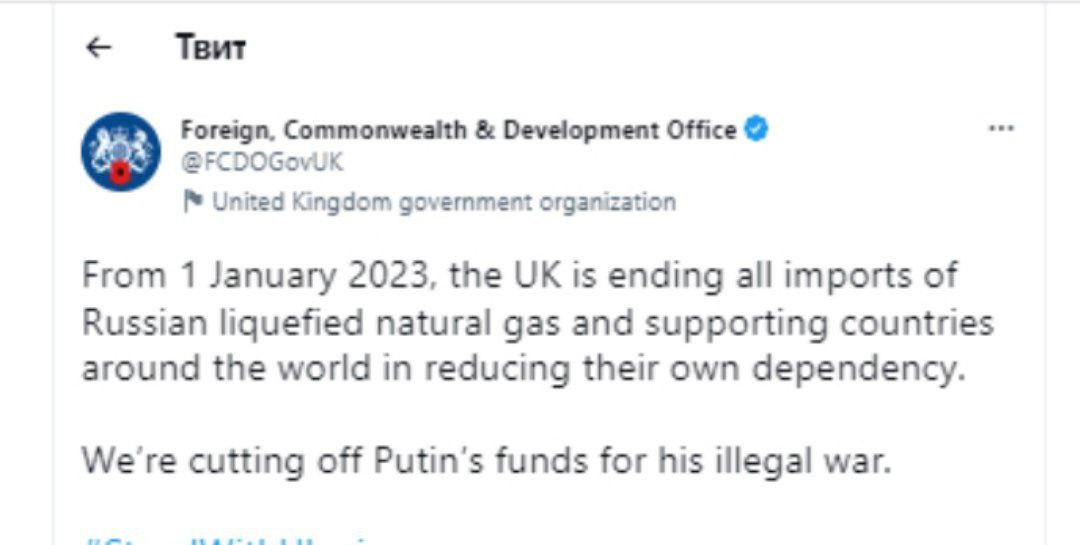Click the @FCDOGovUK handle
The image size is (1080, 545).
point(262,163)
